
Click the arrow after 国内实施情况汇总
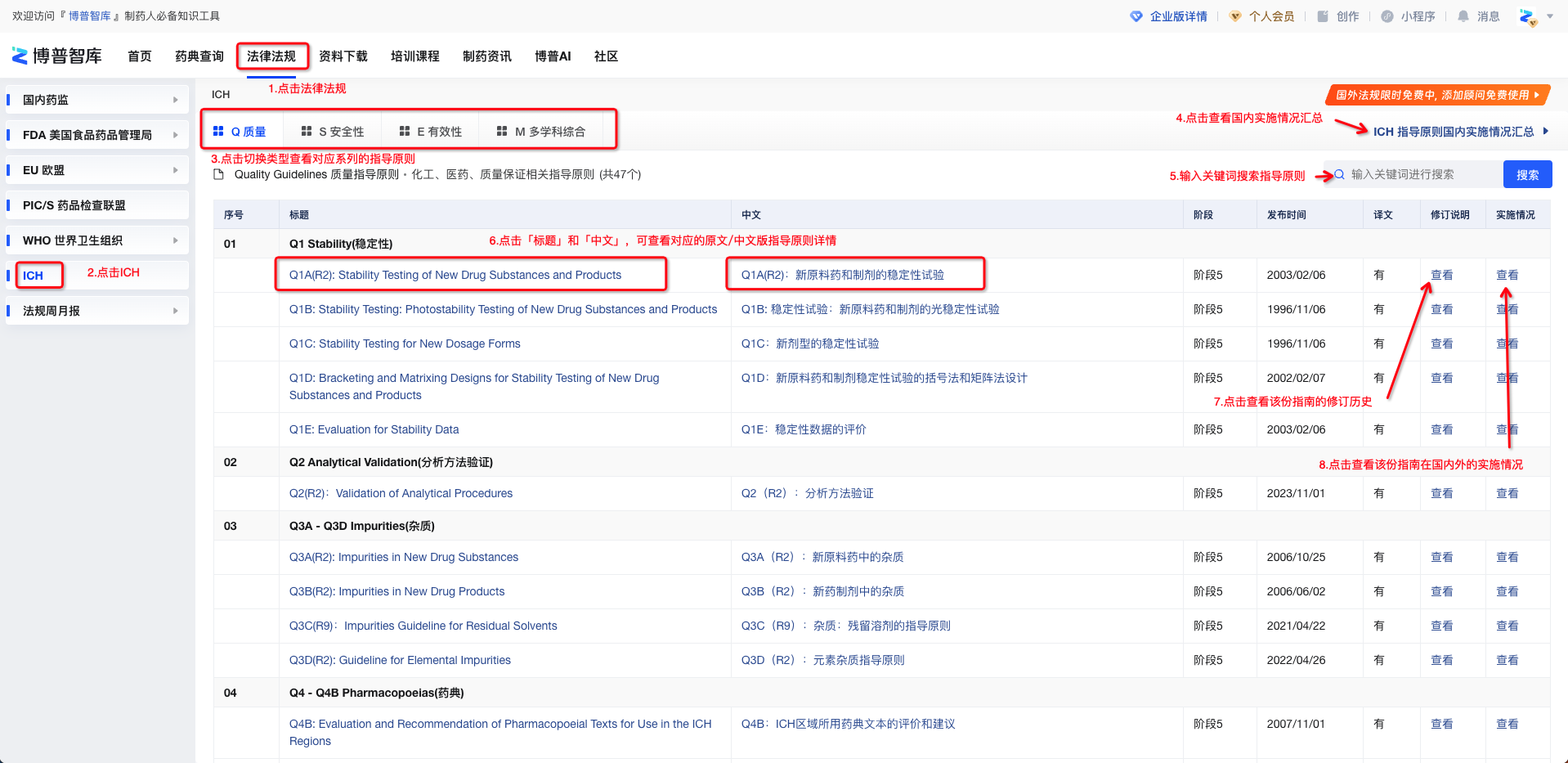(x=1545, y=131)
